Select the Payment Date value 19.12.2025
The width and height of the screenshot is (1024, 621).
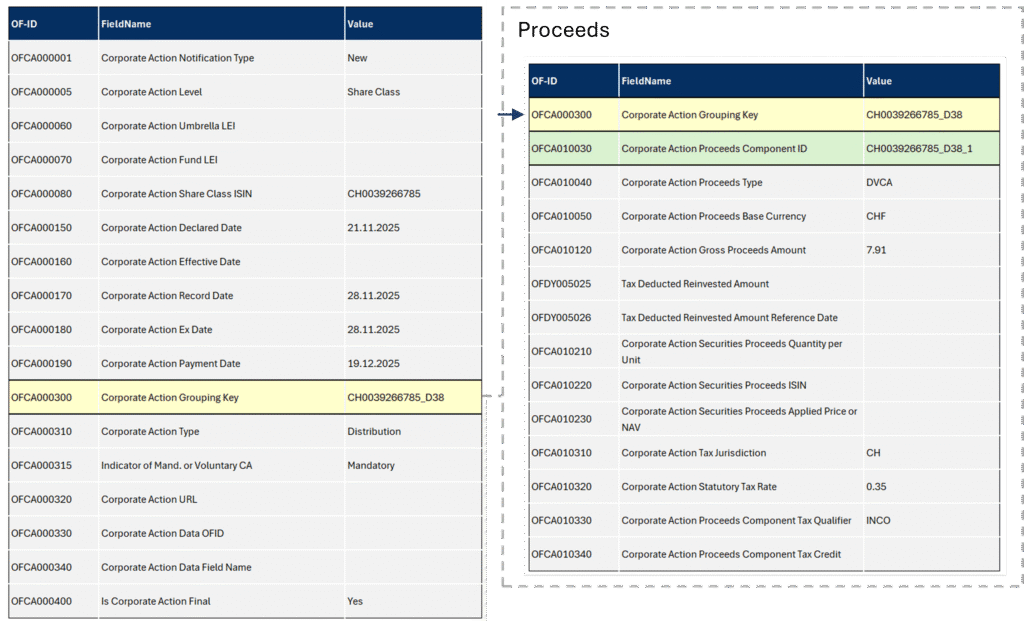[x=373, y=364]
